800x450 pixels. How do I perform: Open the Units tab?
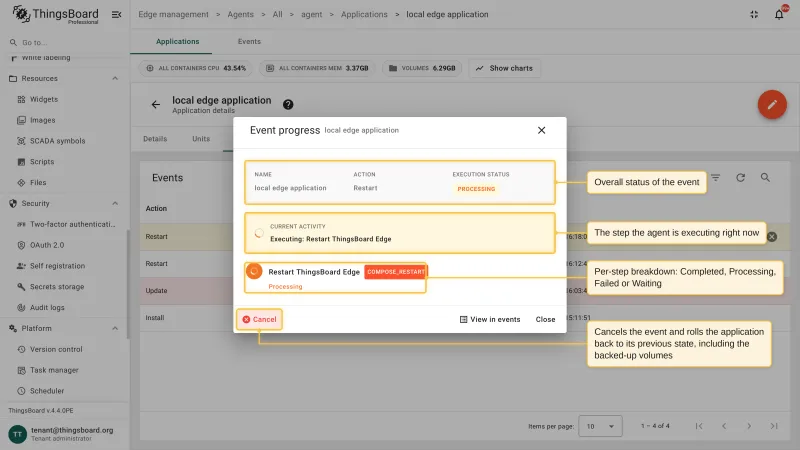coord(201,139)
